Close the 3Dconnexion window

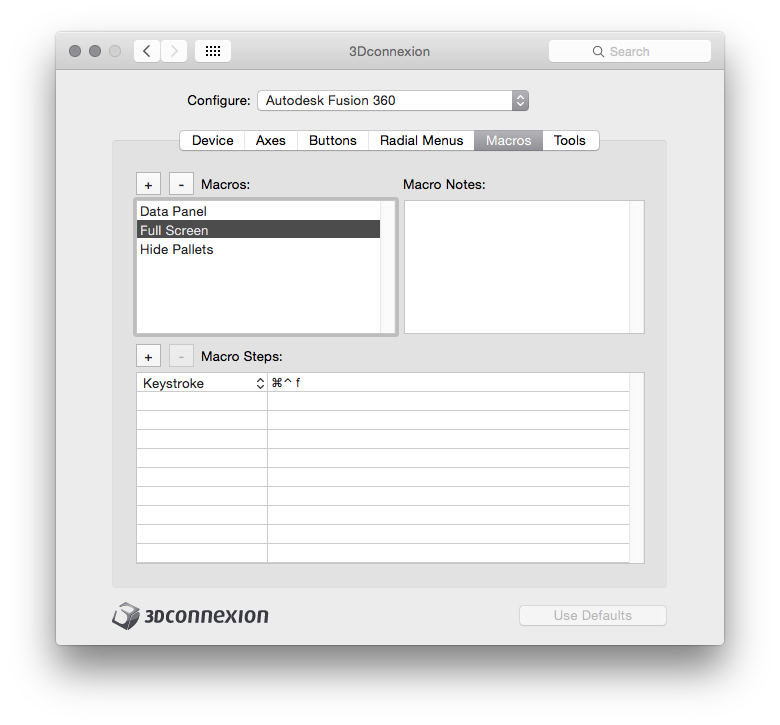point(75,51)
